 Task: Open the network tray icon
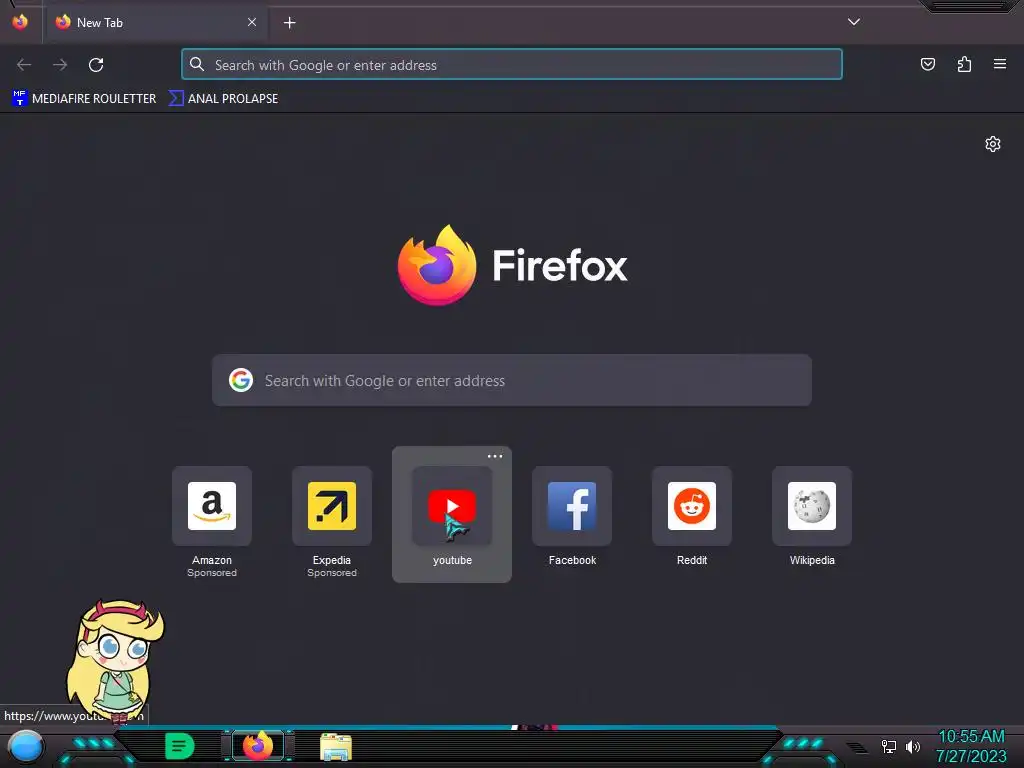pyautogui.click(x=889, y=746)
